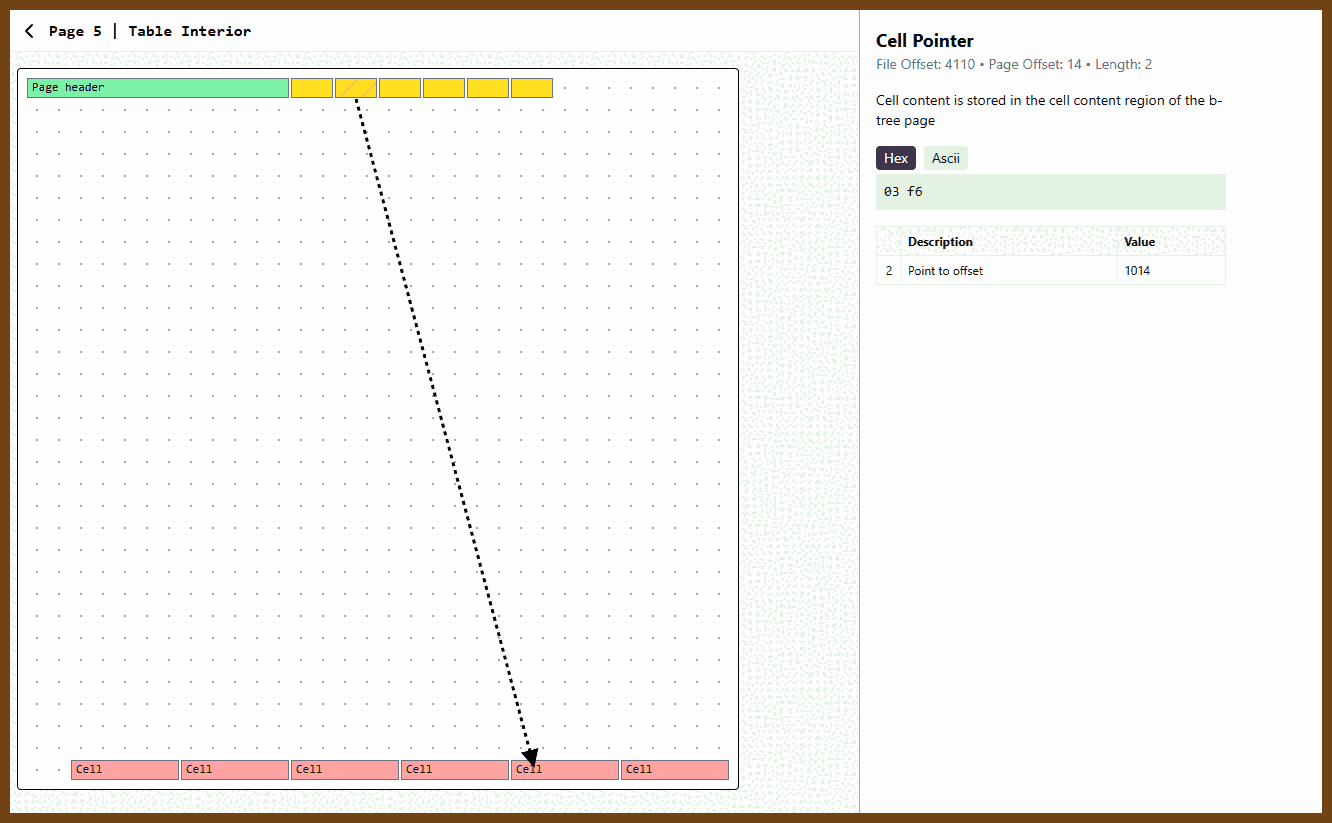Screen dimensions: 1332x823
Task: Select the fourth yellow cell pointer block
Action: coord(444,88)
